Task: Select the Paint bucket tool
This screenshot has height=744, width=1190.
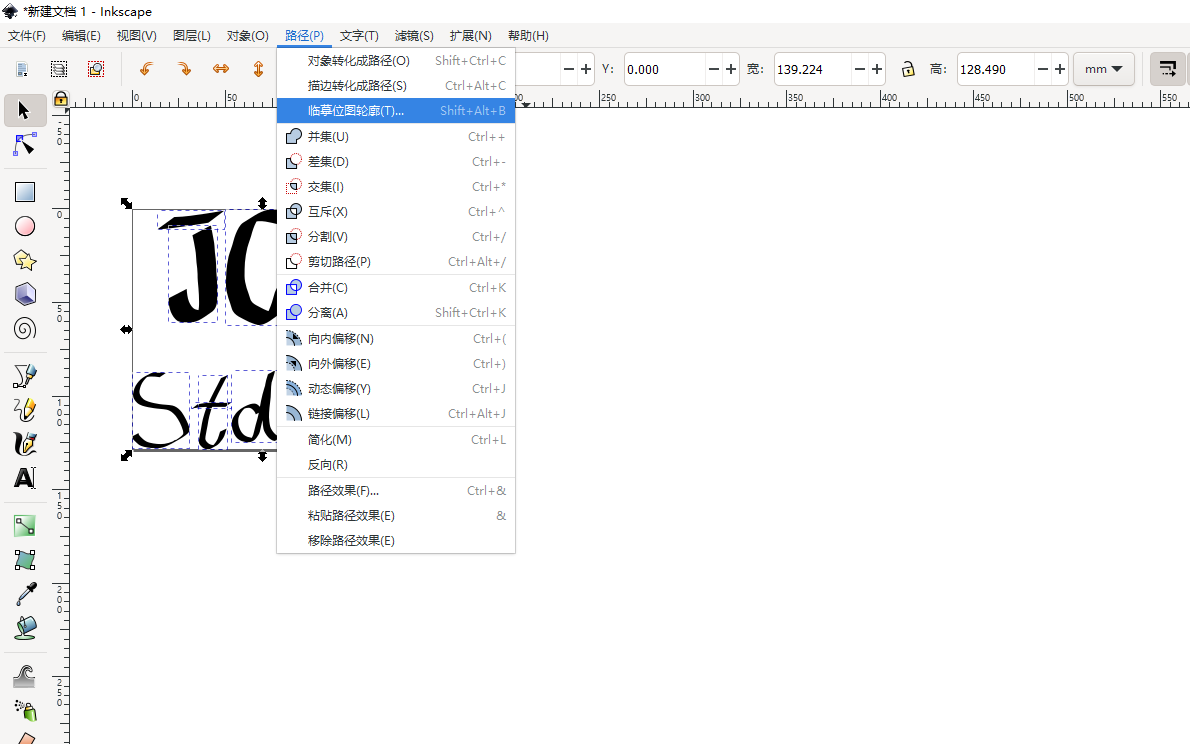Action: (x=25, y=629)
